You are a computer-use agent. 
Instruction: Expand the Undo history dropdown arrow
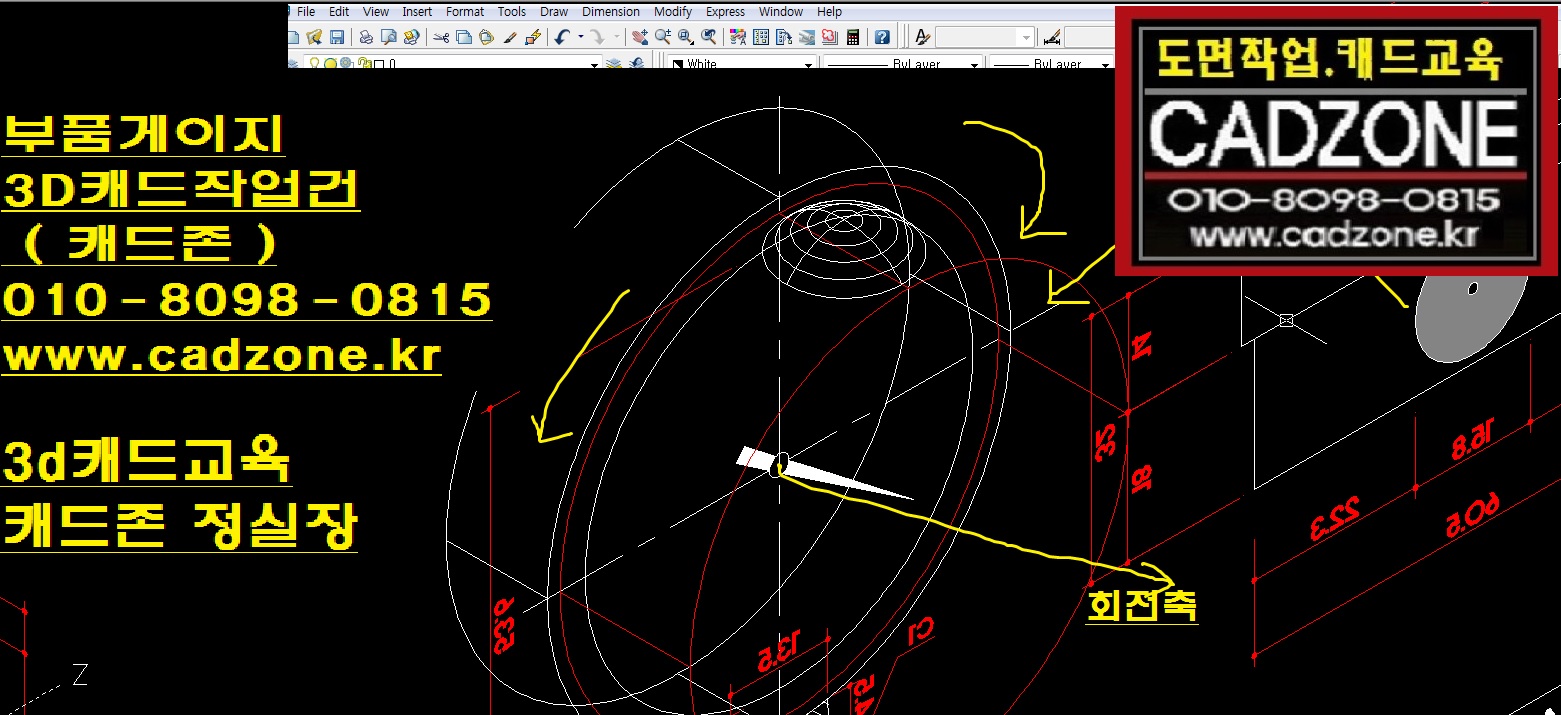coord(581,37)
